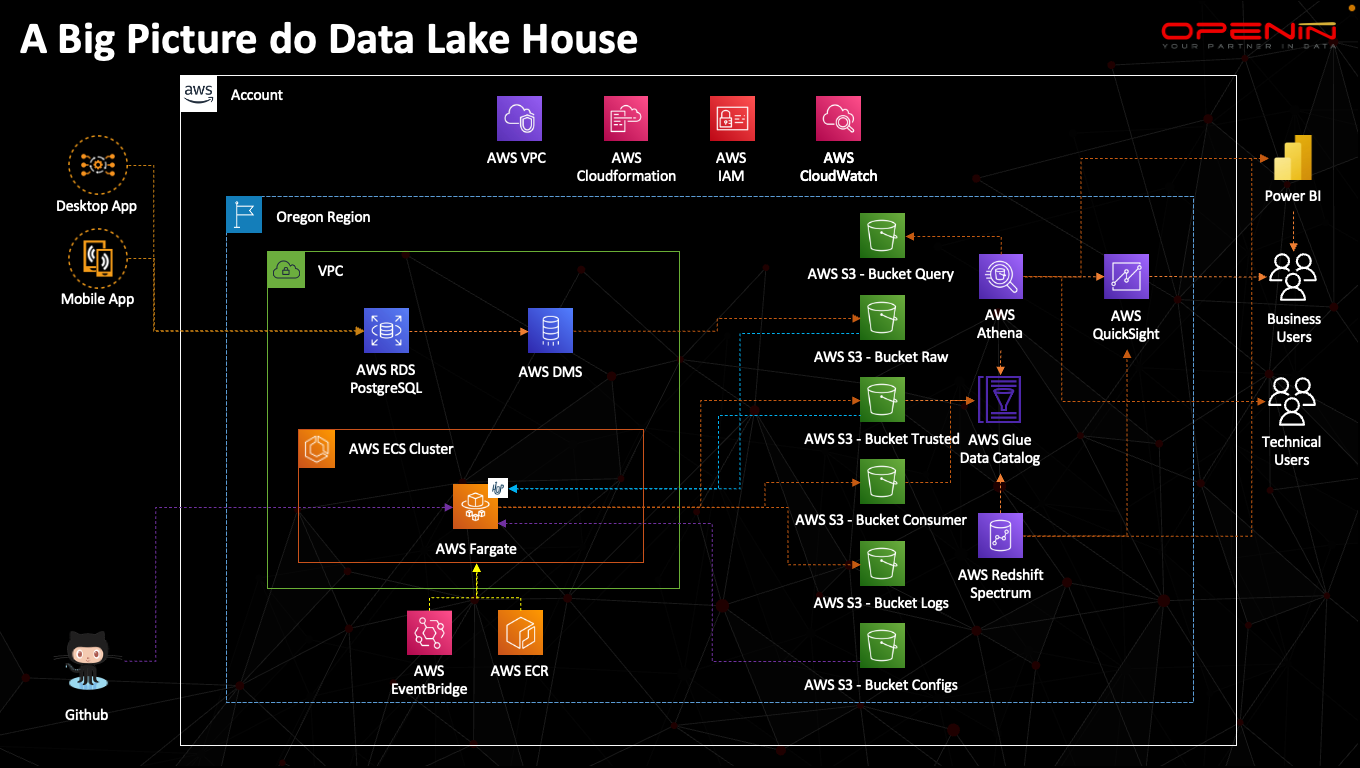The width and height of the screenshot is (1360, 768).
Task: Click the Github octocat icon
Action: point(87,660)
